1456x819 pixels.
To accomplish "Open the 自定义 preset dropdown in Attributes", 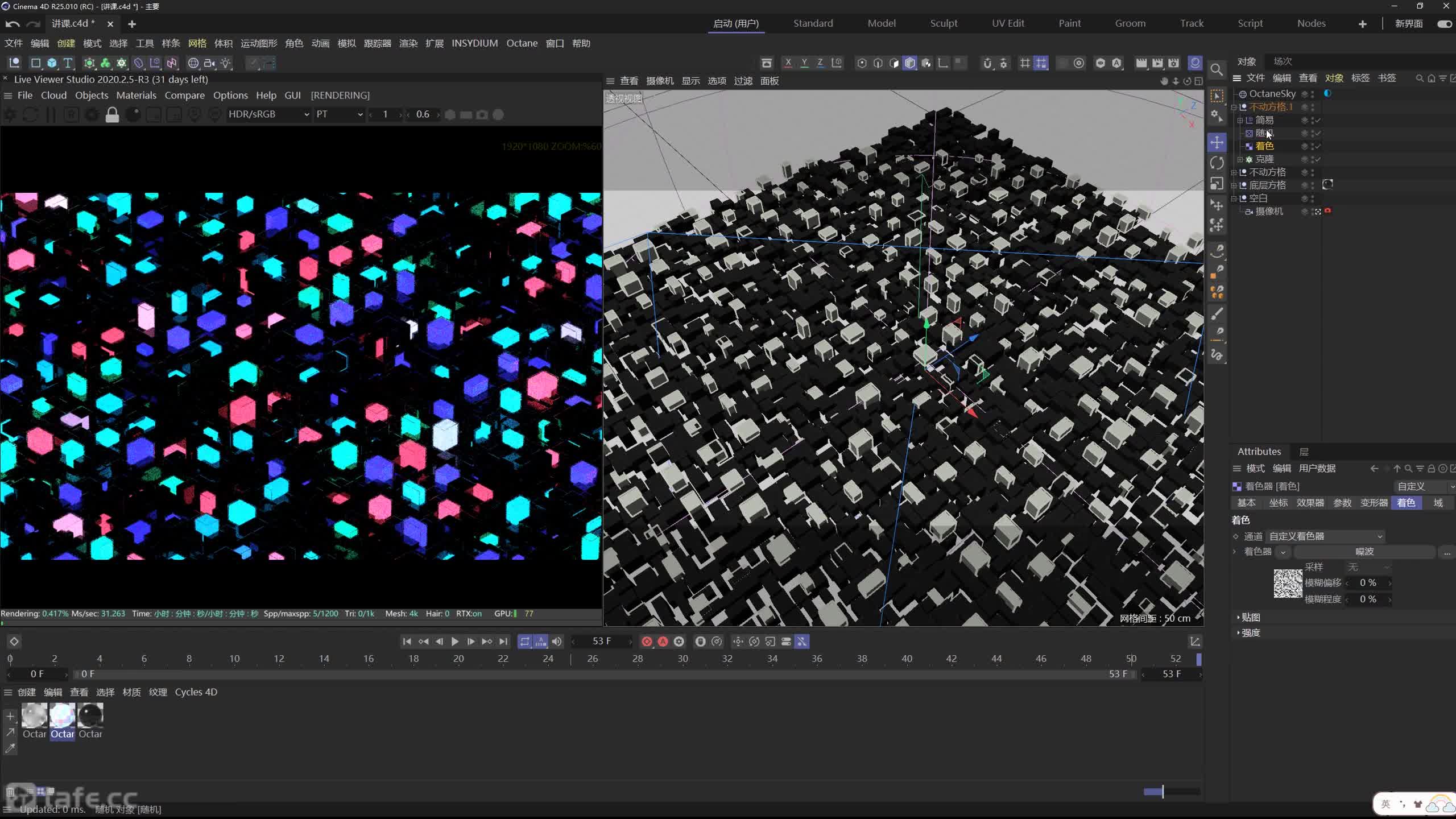I will click(x=1424, y=486).
